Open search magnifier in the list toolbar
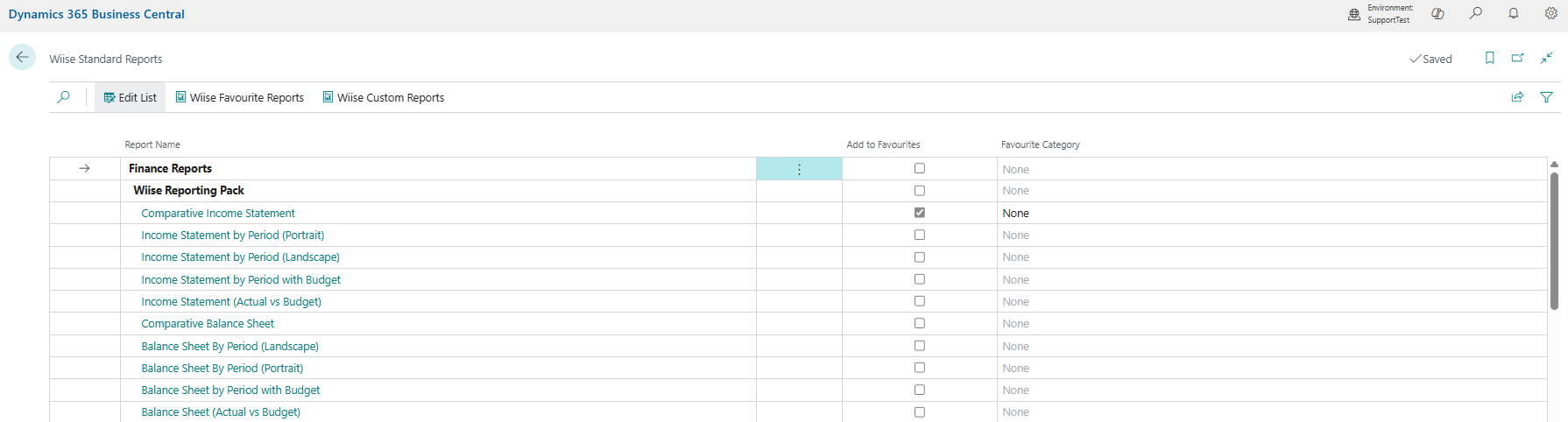This screenshot has height=422, width=1568. (64, 97)
